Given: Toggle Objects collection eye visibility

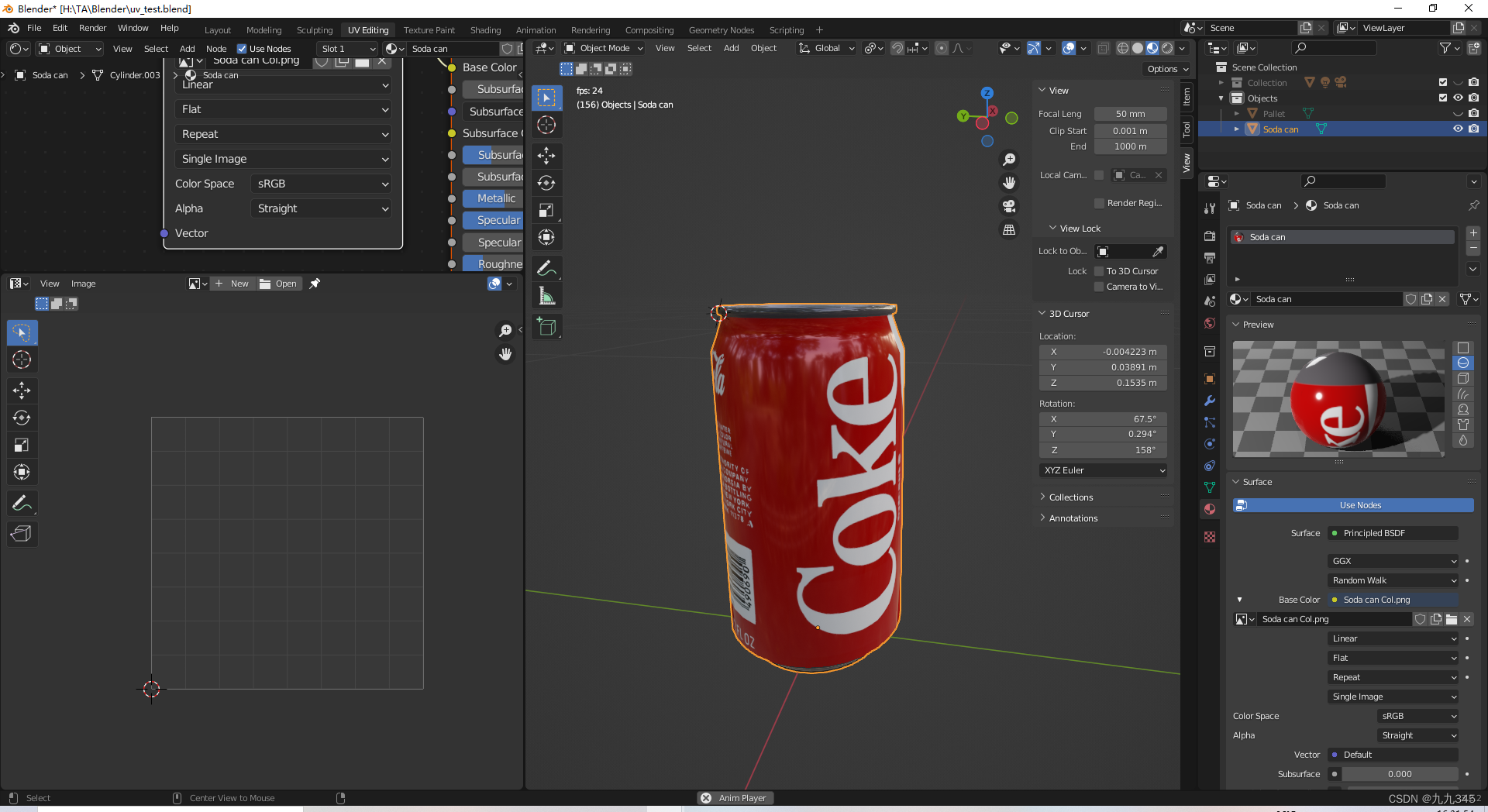Looking at the screenshot, I should click(1458, 98).
